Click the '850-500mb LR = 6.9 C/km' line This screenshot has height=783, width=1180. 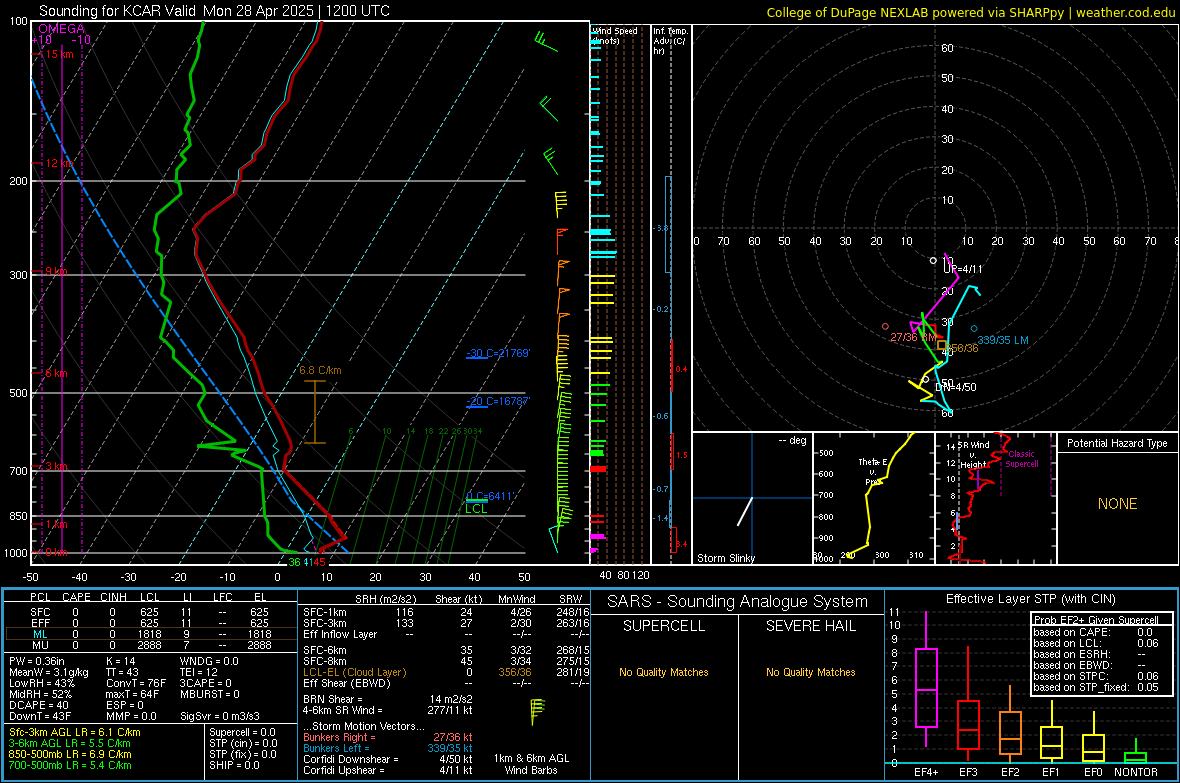[x=70, y=754]
